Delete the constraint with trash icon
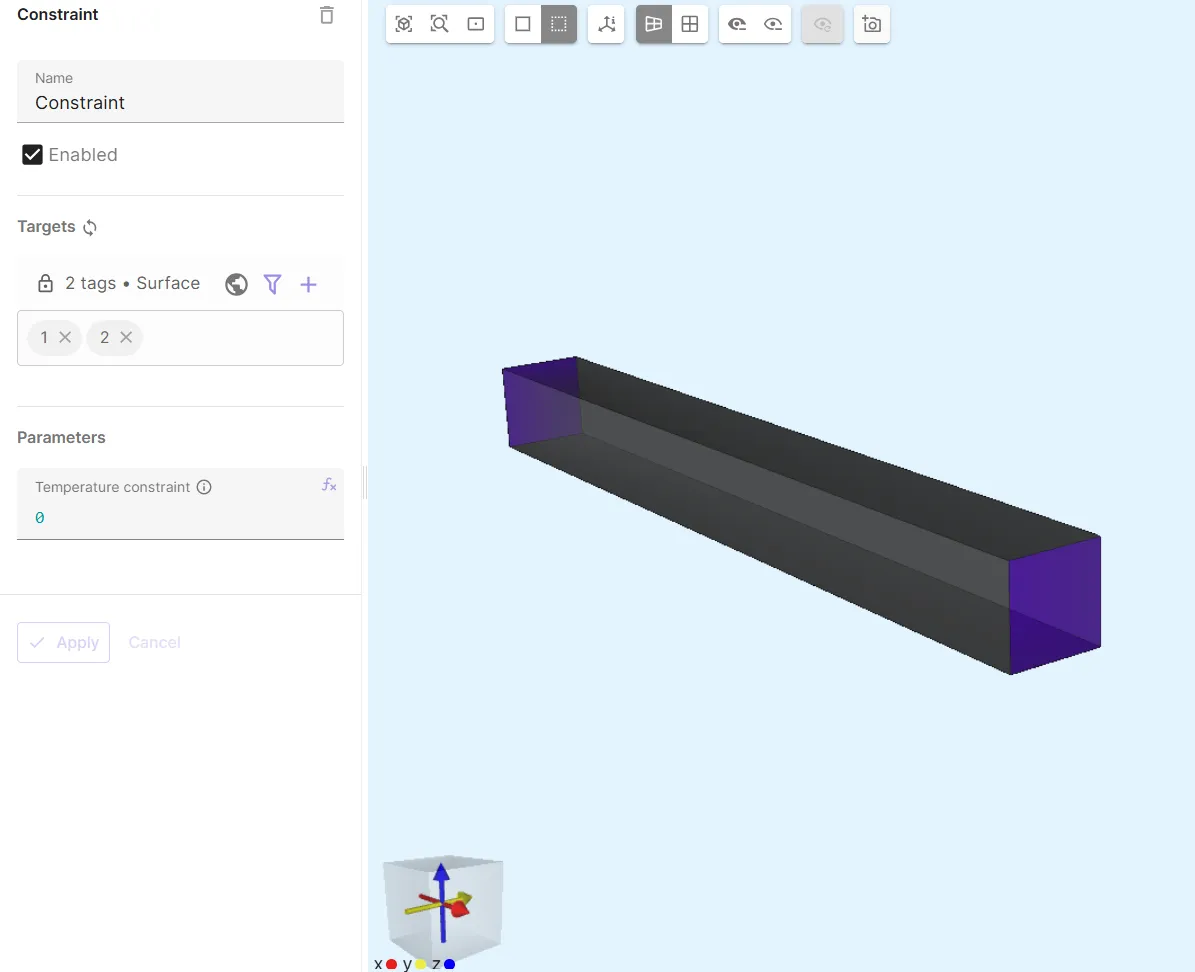 click(x=327, y=15)
